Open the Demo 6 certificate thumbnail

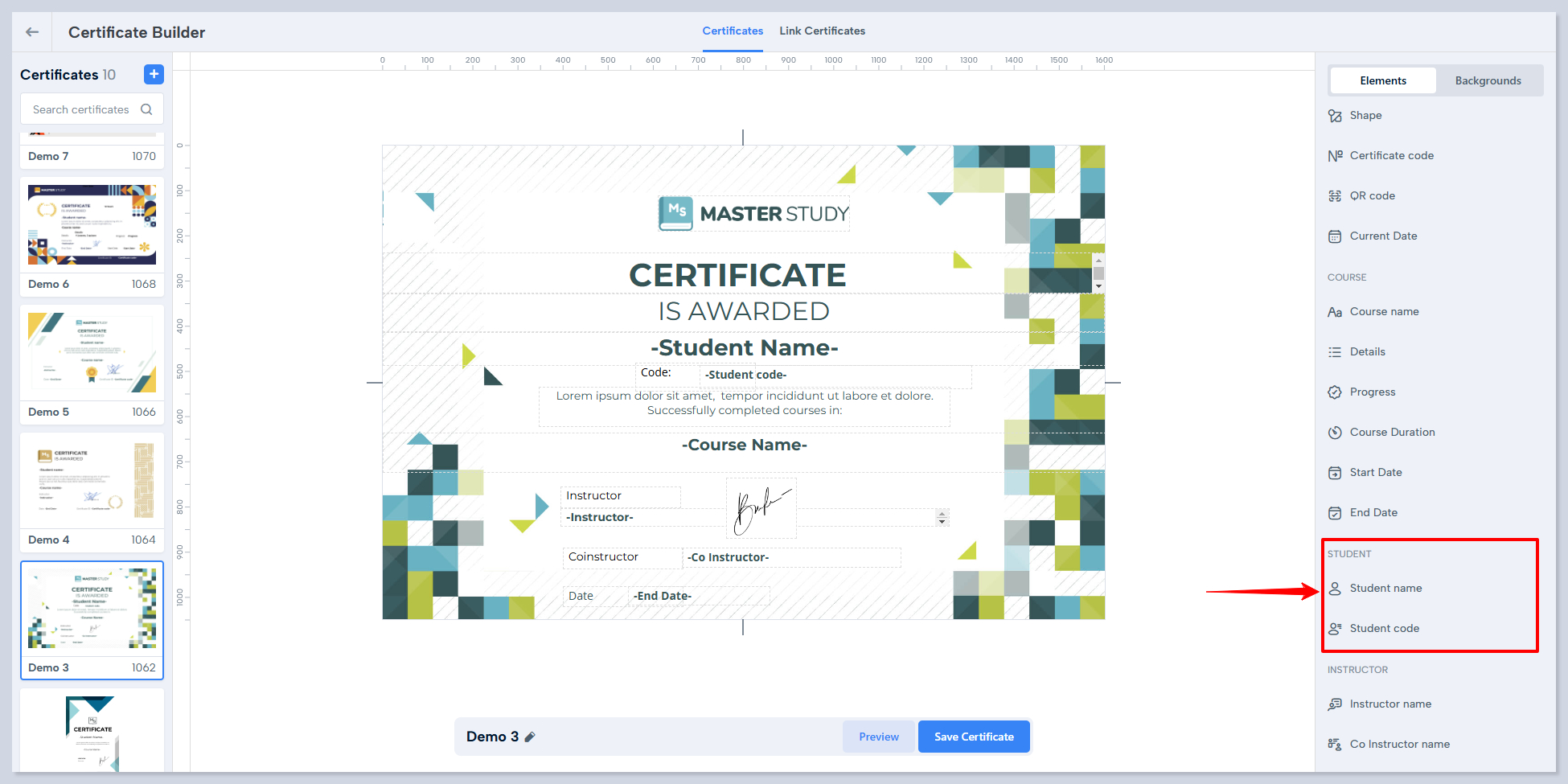pyautogui.click(x=92, y=225)
